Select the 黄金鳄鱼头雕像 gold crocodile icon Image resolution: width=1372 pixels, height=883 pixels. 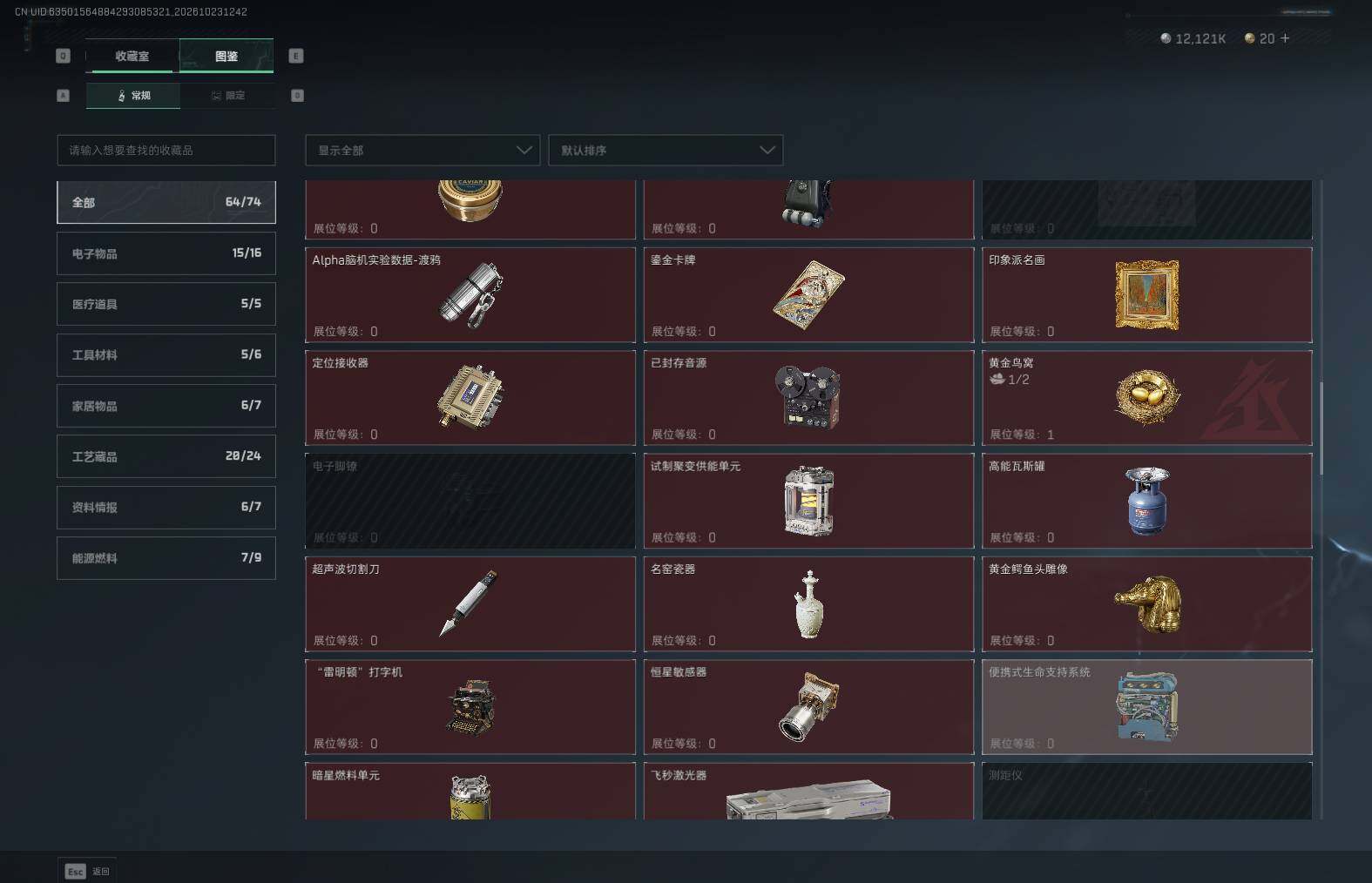click(x=1148, y=603)
